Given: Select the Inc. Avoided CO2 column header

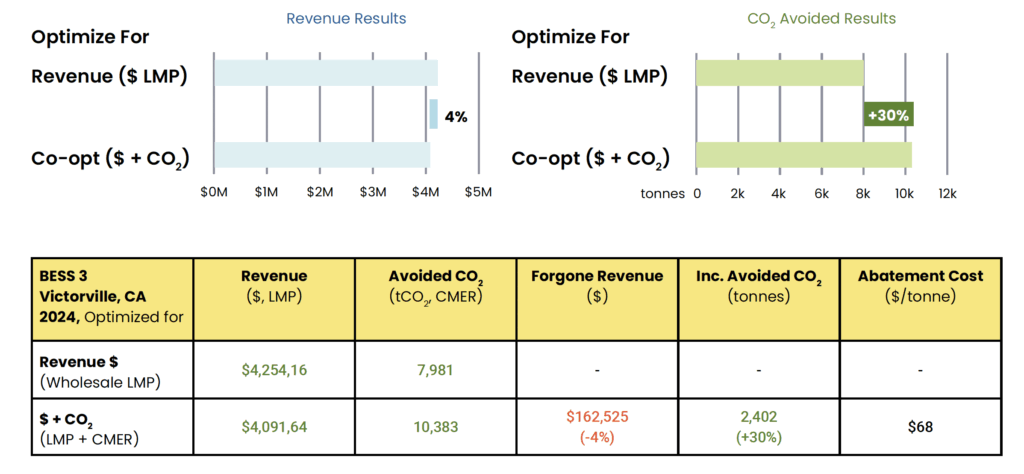Looking at the screenshot, I should pos(758,284).
